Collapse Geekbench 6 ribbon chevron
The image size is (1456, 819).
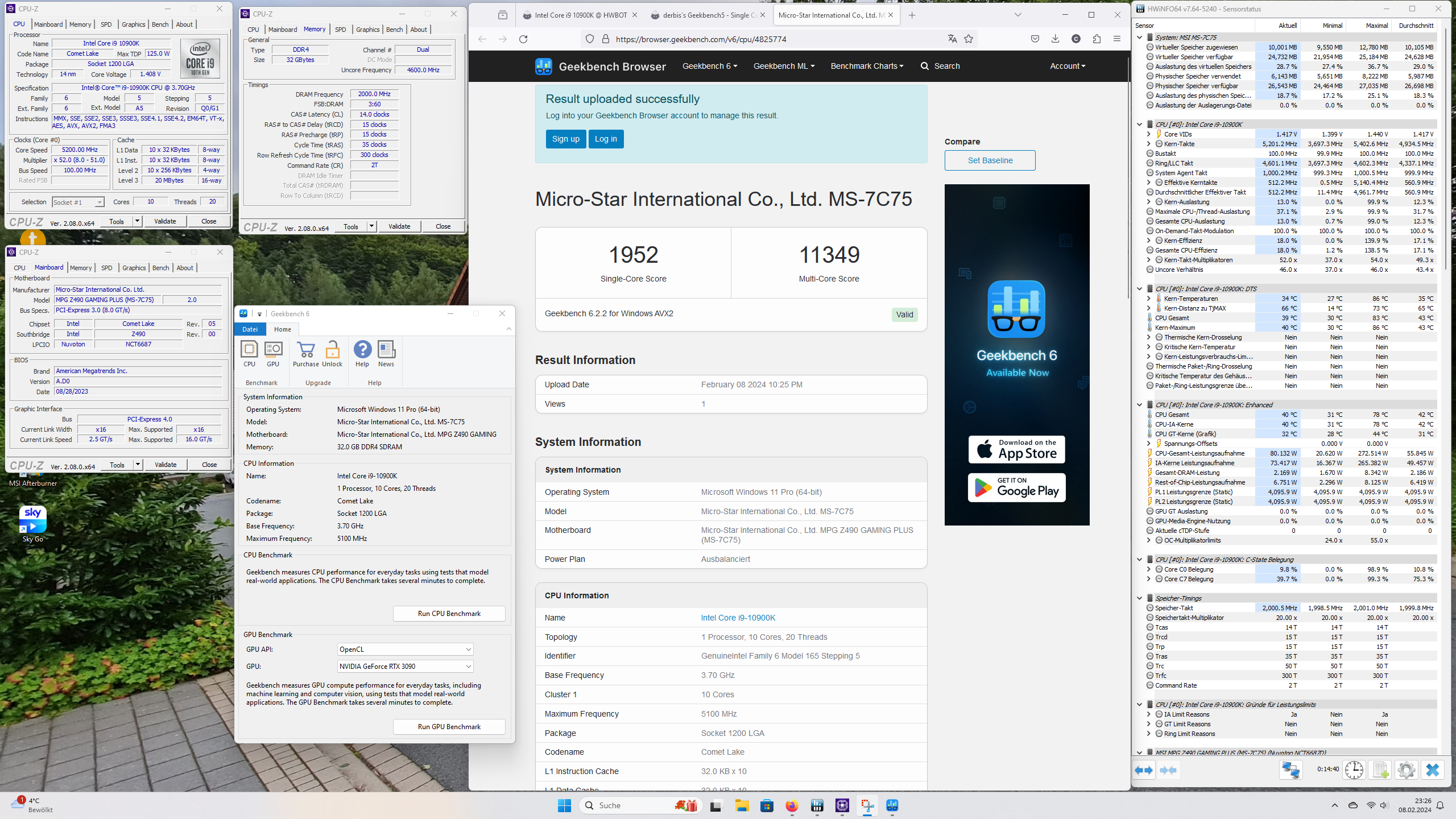tap(509, 329)
